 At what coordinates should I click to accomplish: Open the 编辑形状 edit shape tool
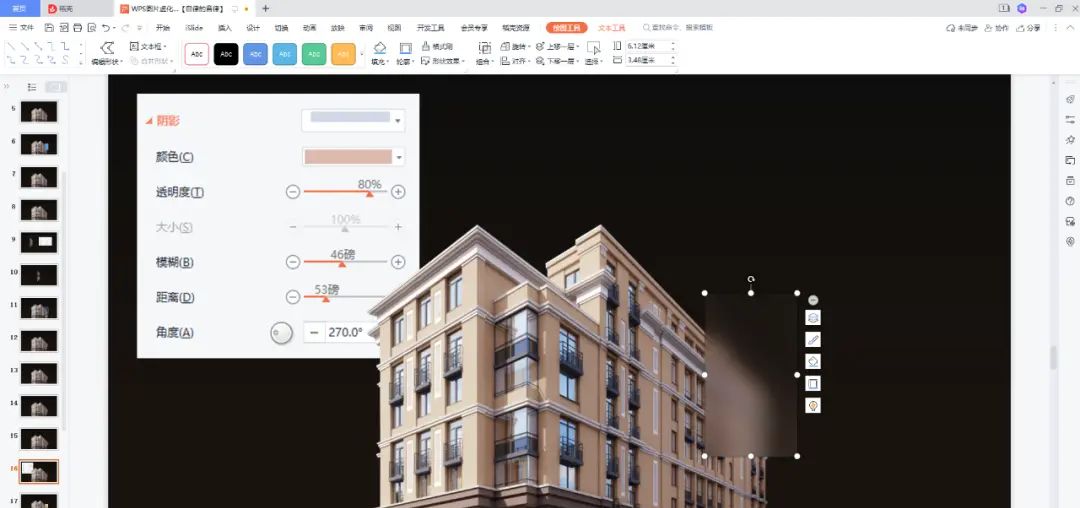107,52
